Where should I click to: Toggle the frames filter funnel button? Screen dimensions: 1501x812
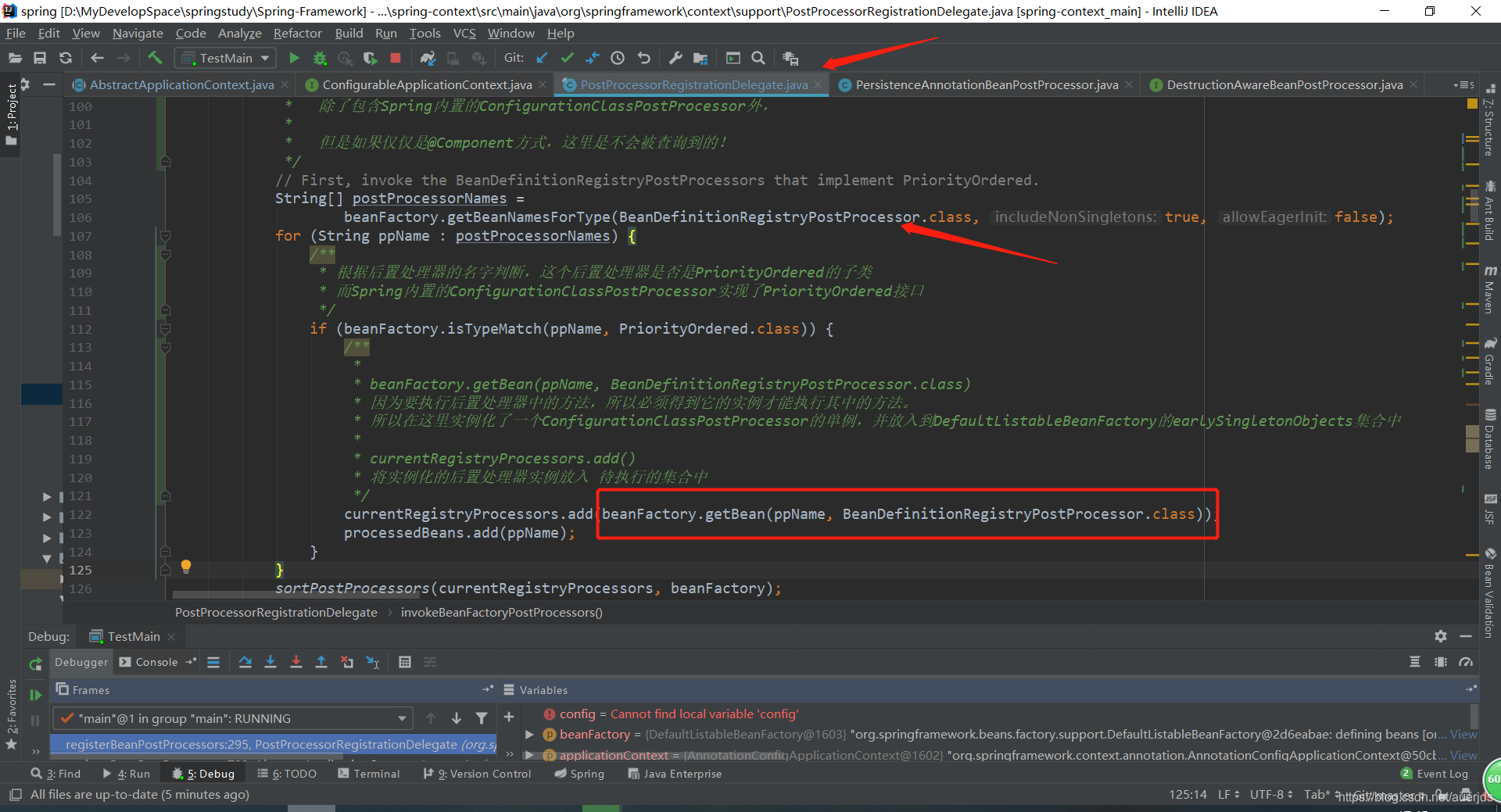click(482, 718)
